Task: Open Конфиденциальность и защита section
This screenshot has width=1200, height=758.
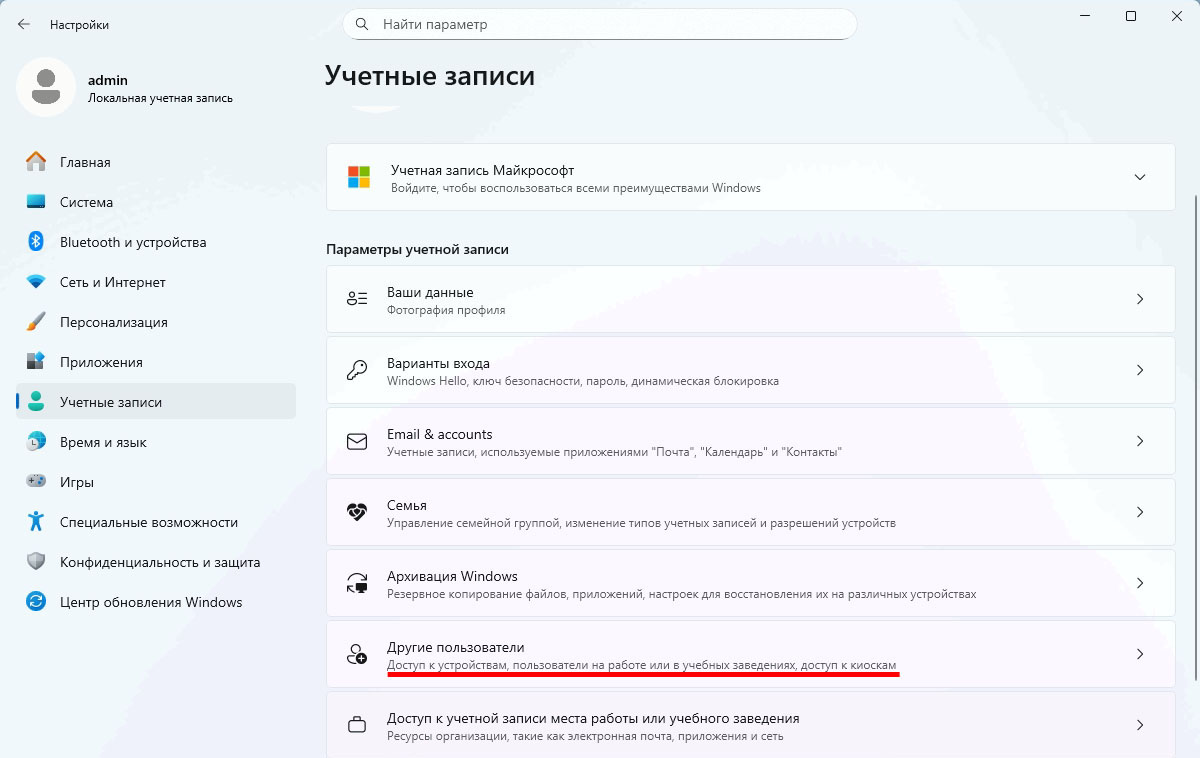Action: [156, 562]
